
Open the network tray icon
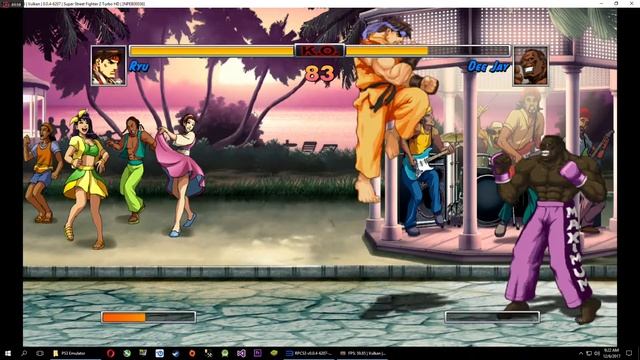589,353
